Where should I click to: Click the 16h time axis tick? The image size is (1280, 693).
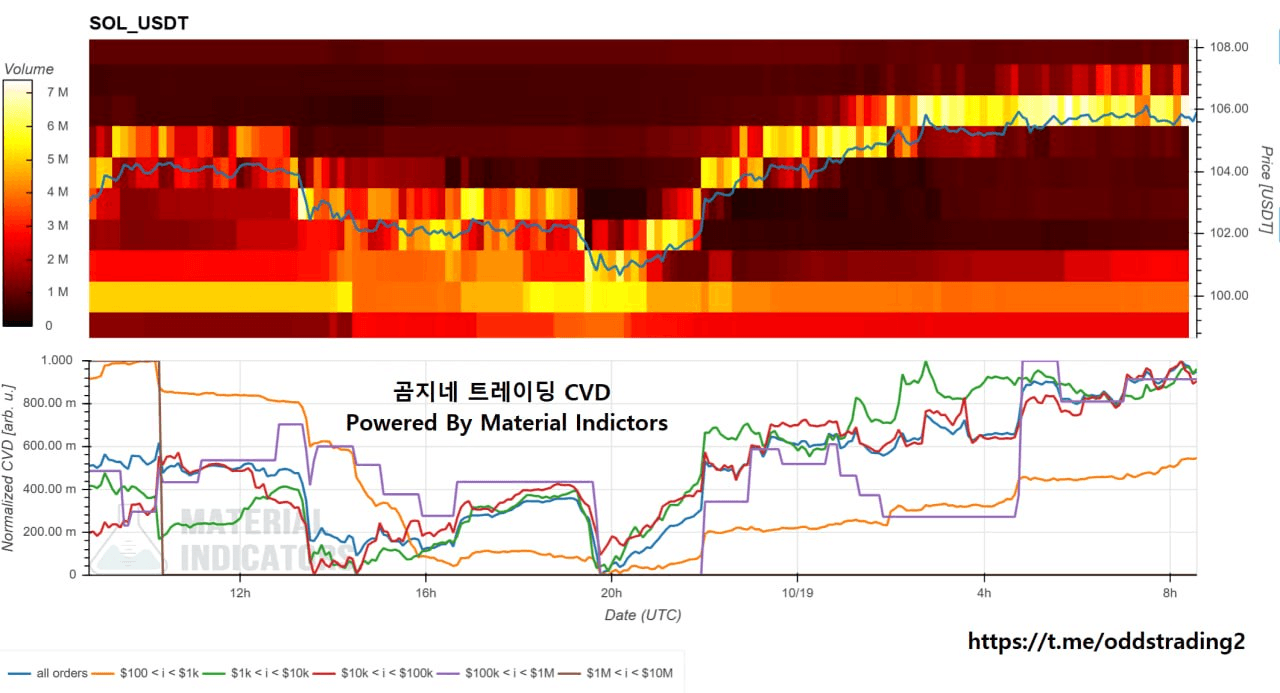pos(426,592)
